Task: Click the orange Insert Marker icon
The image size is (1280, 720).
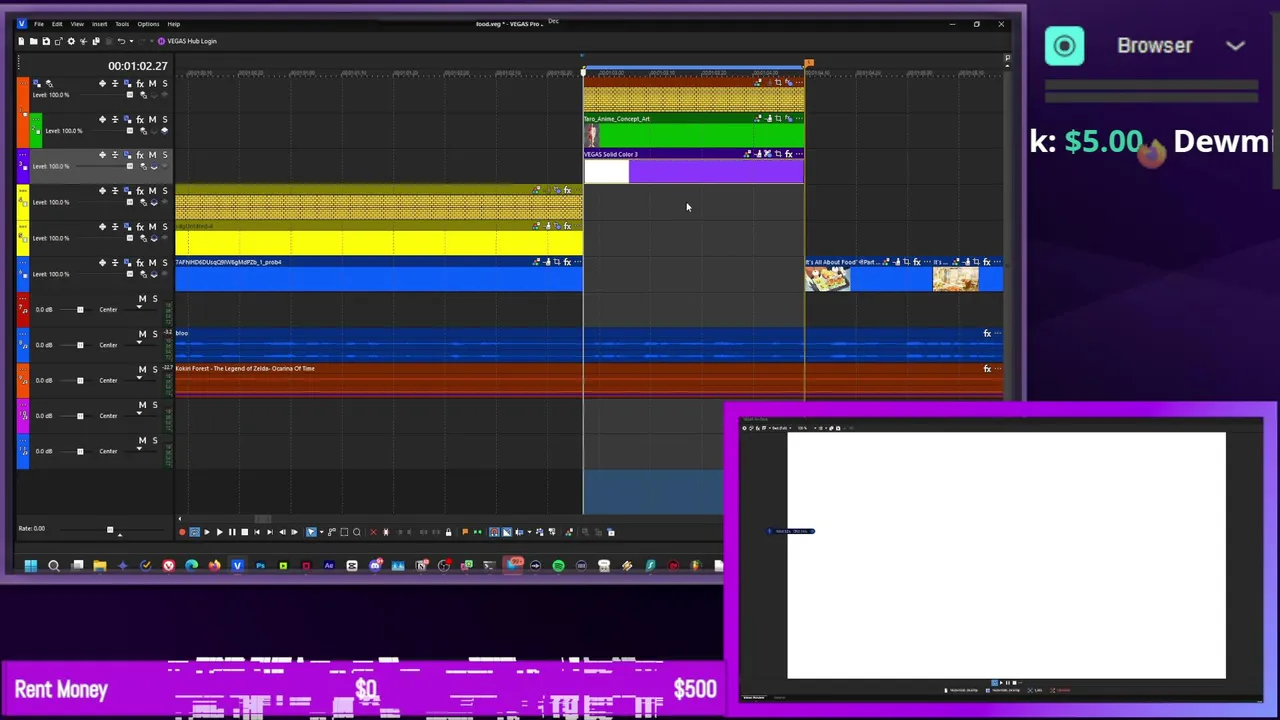Action: [464, 532]
